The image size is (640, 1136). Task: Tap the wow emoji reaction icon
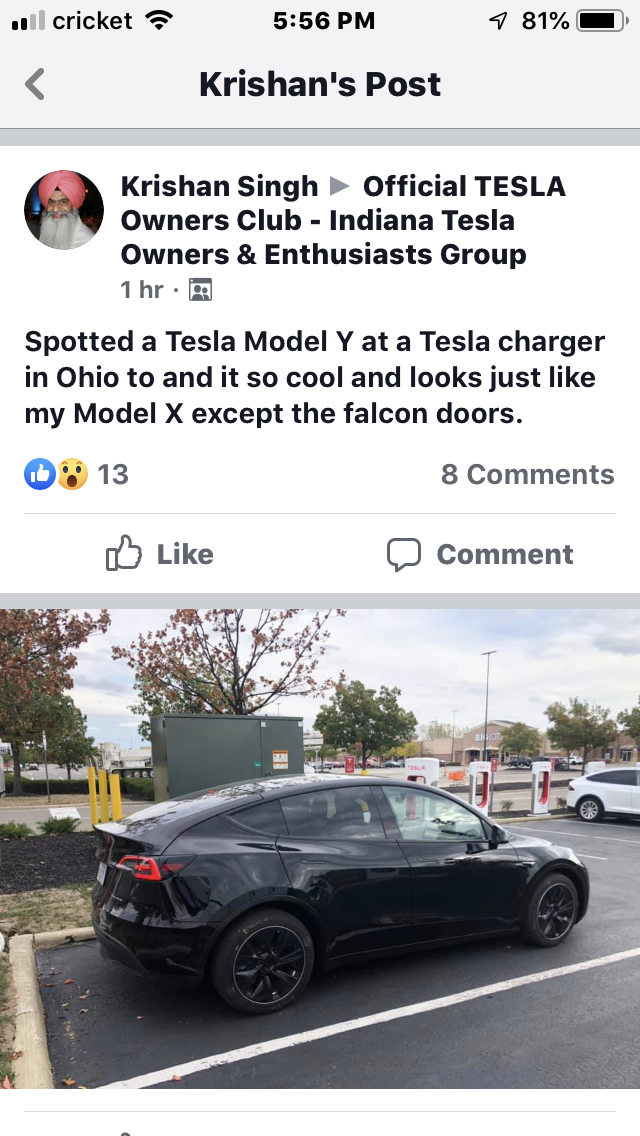(72, 475)
